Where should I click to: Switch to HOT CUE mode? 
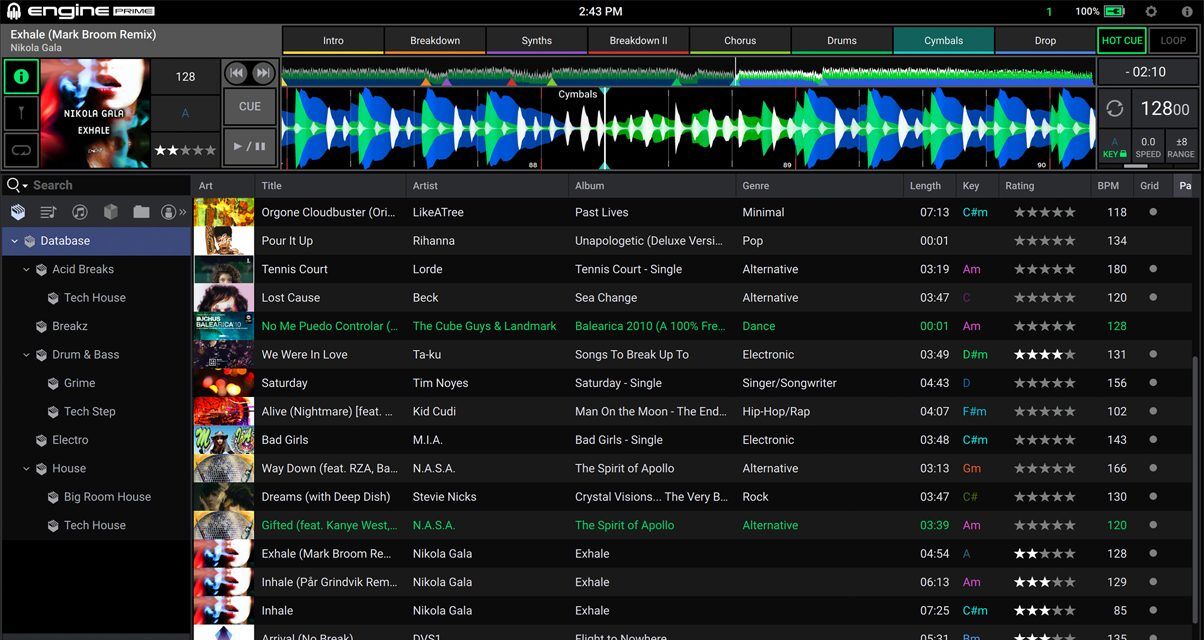tap(1121, 41)
